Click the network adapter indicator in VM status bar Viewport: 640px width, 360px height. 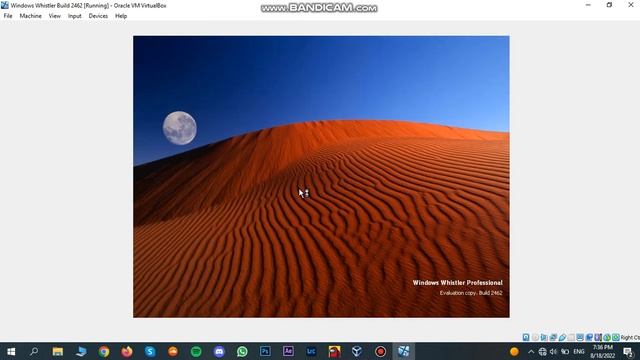(x=553, y=337)
